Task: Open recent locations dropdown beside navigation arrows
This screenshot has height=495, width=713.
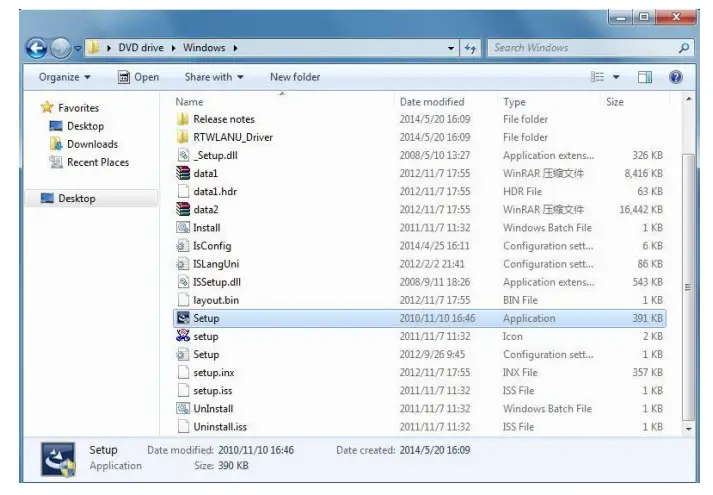Action: [78, 48]
